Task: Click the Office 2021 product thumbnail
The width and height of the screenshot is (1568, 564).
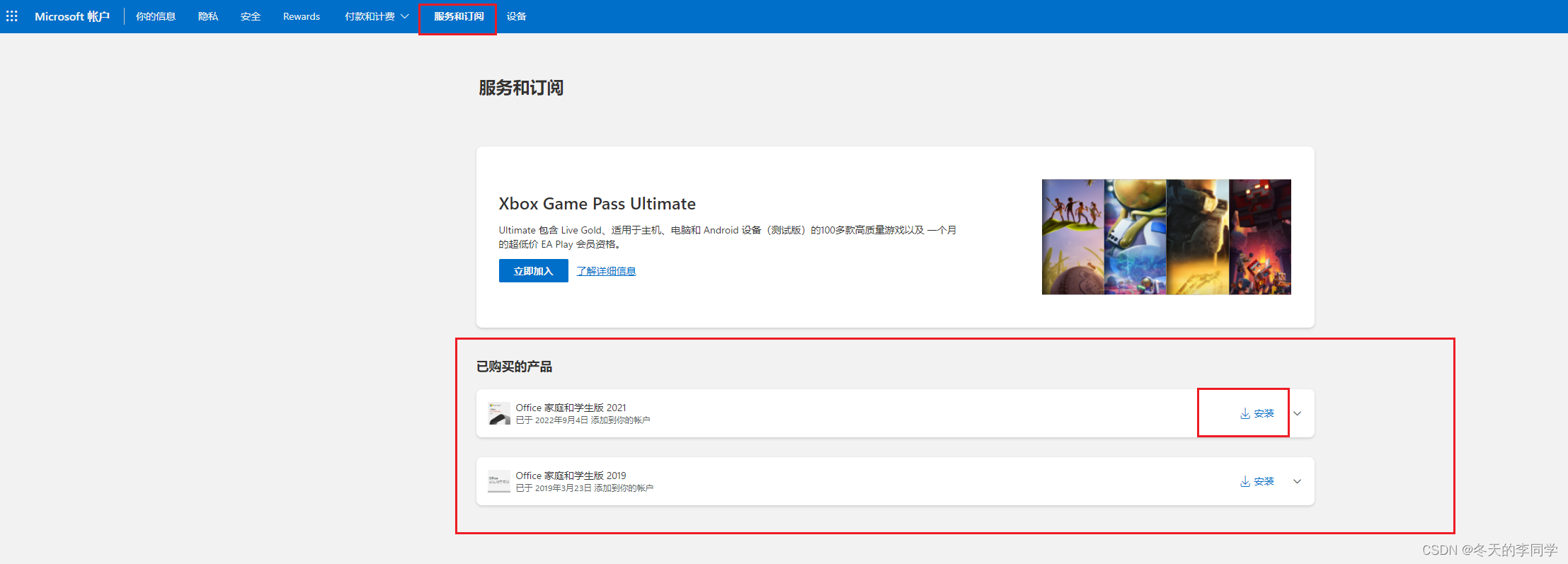Action: (499, 413)
